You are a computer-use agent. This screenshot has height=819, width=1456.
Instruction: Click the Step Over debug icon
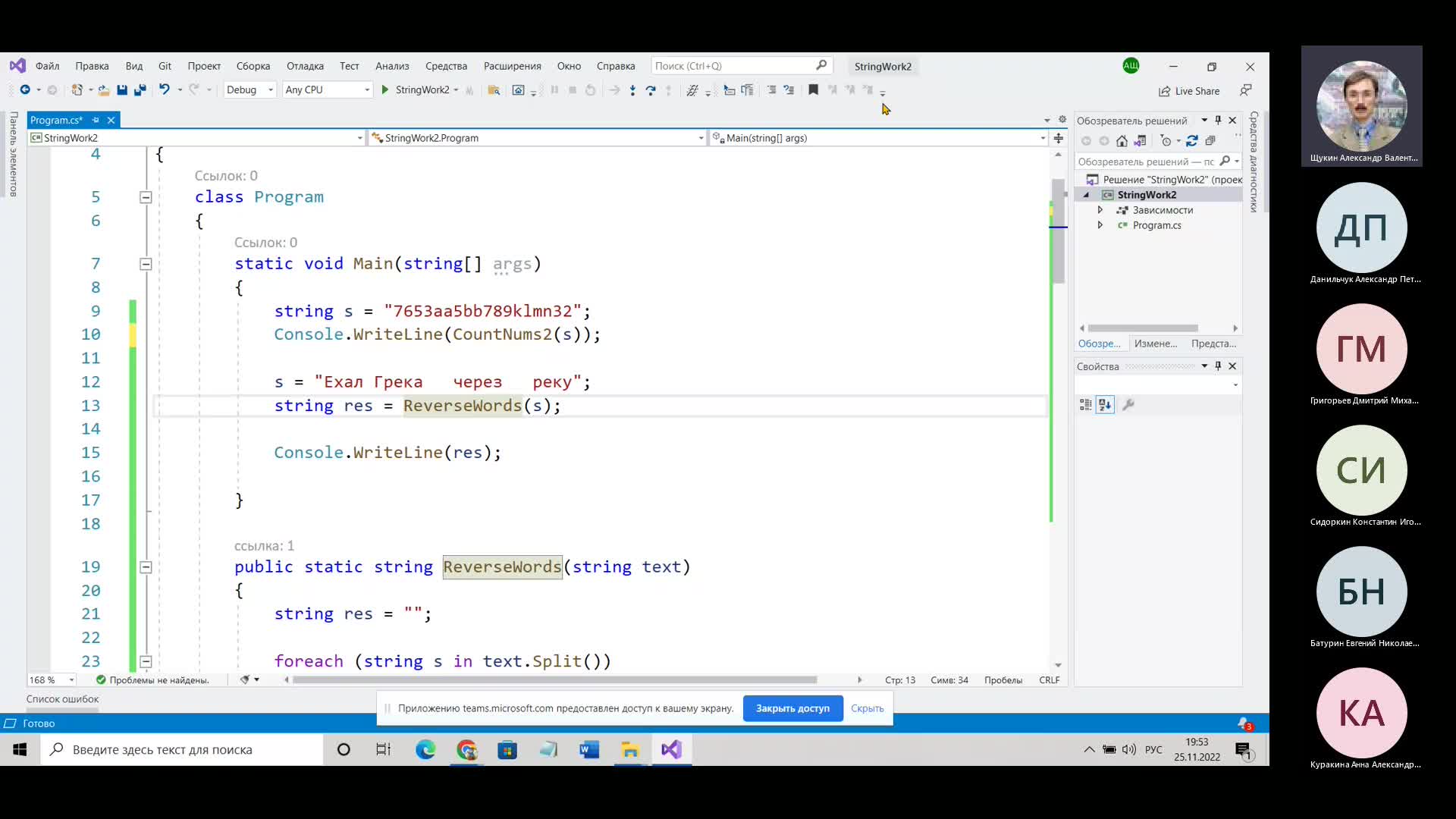click(651, 89)
